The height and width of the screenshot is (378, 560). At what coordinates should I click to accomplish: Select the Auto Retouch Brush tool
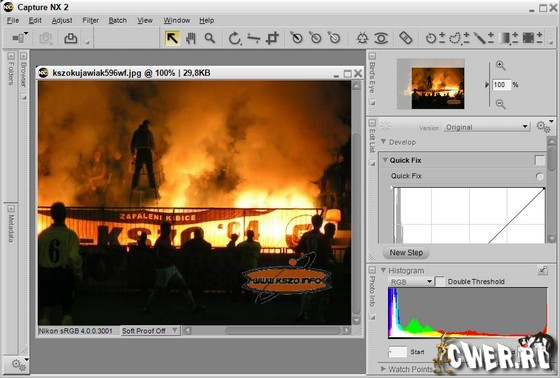pos(405,38)
